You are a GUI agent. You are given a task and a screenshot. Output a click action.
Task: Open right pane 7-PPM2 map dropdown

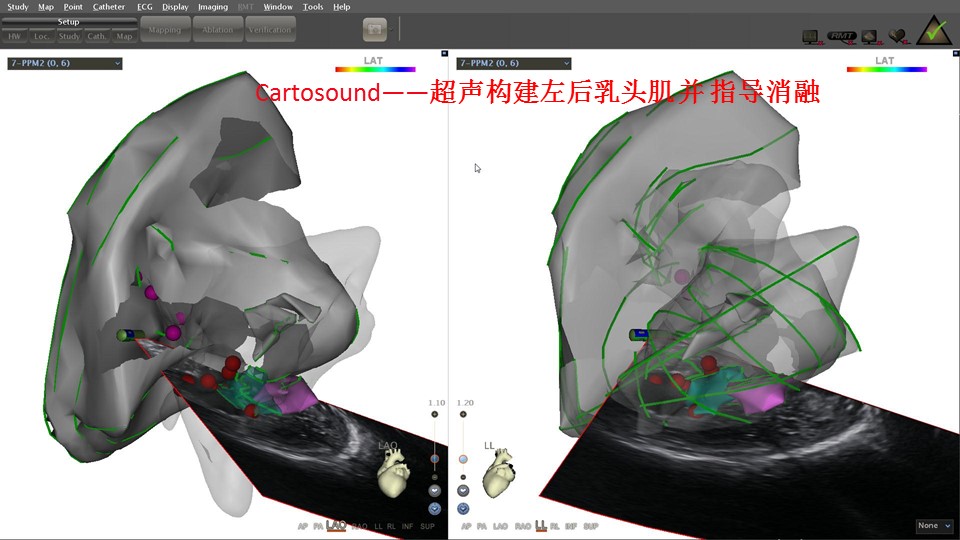click(514, 63)
